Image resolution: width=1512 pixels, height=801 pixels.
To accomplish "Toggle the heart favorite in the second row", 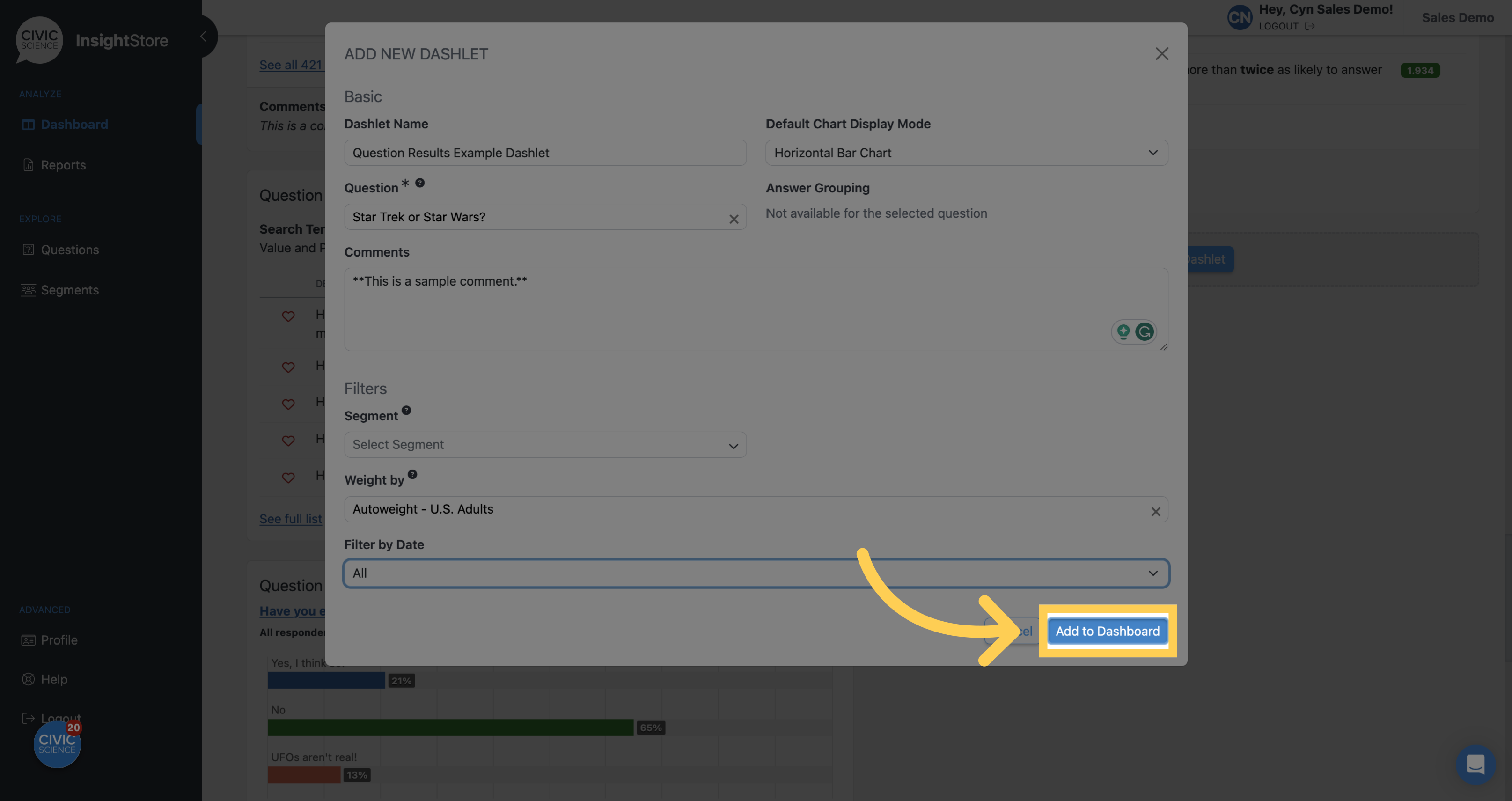I will 287,367.
